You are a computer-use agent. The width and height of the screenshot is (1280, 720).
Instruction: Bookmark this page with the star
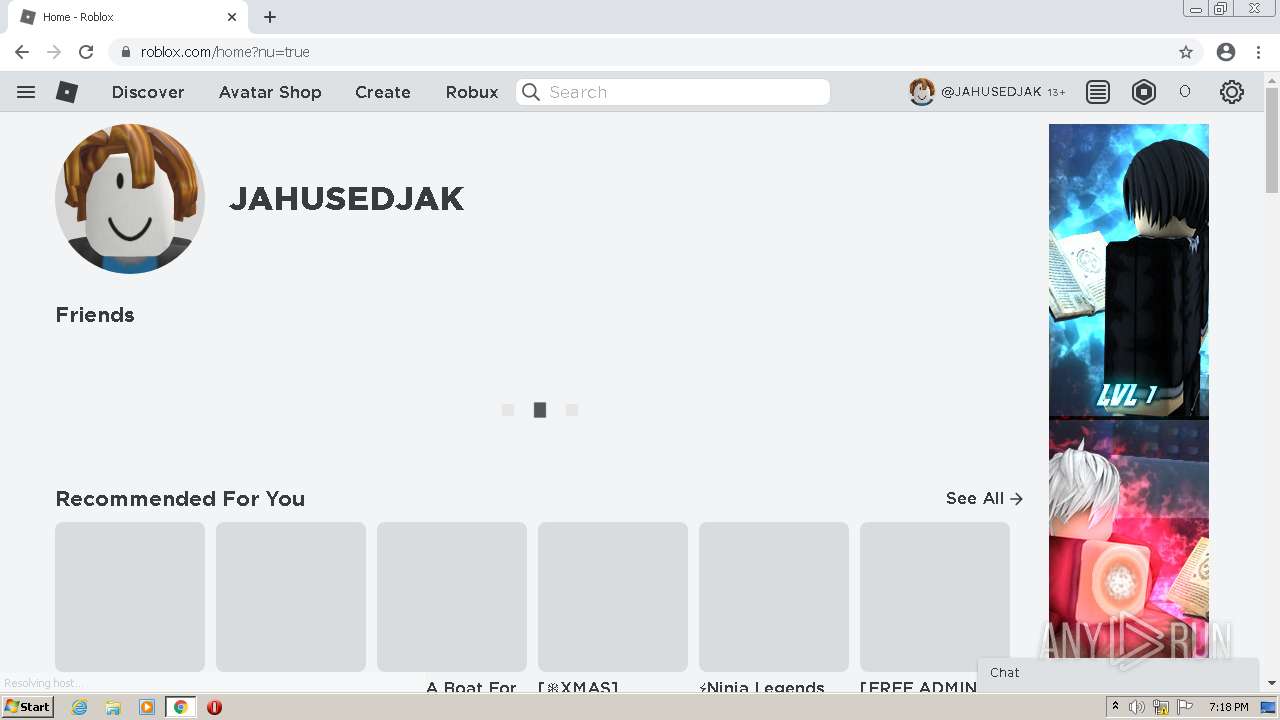1186,52
